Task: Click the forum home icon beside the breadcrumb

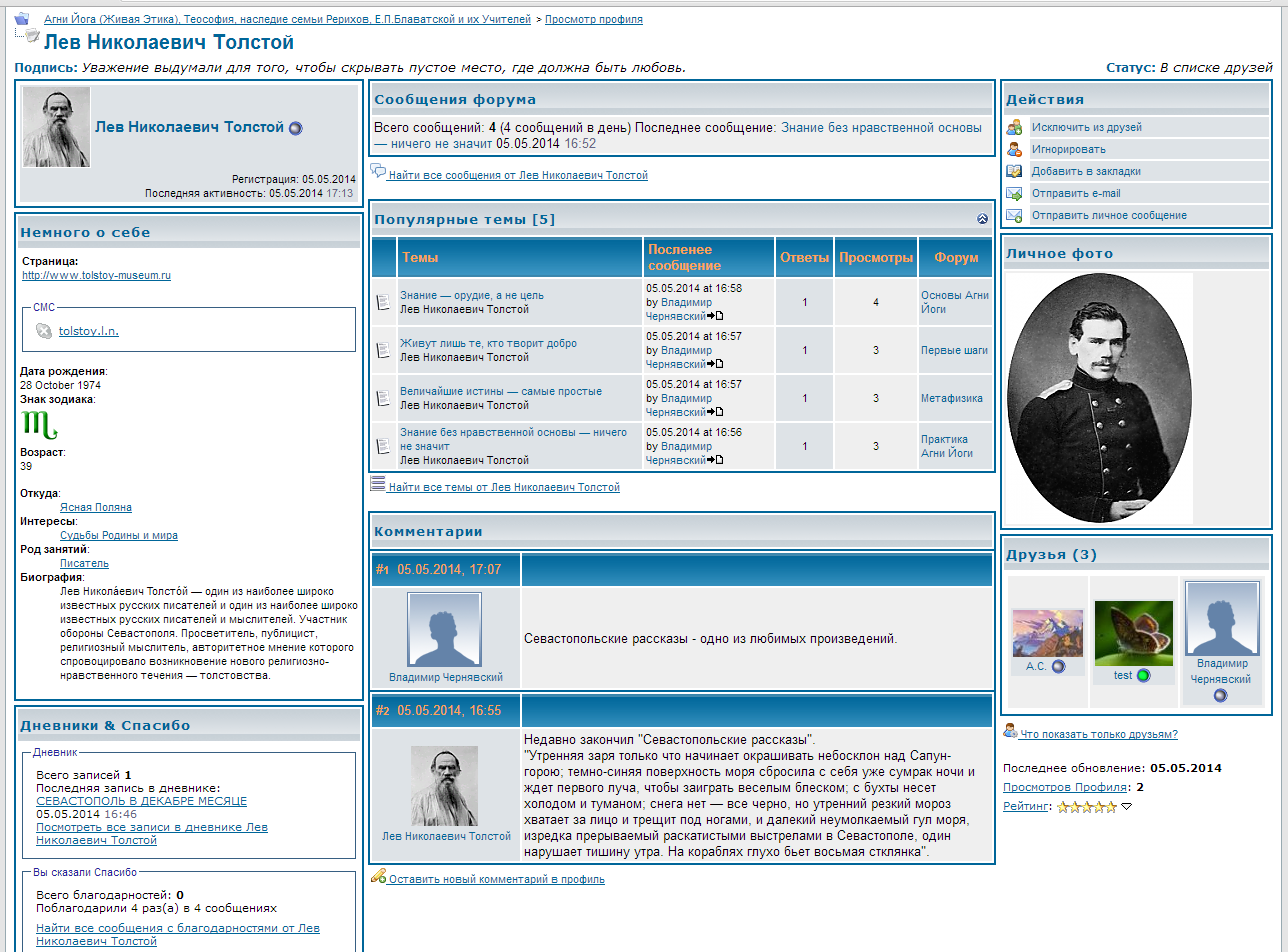Action: 22,18
